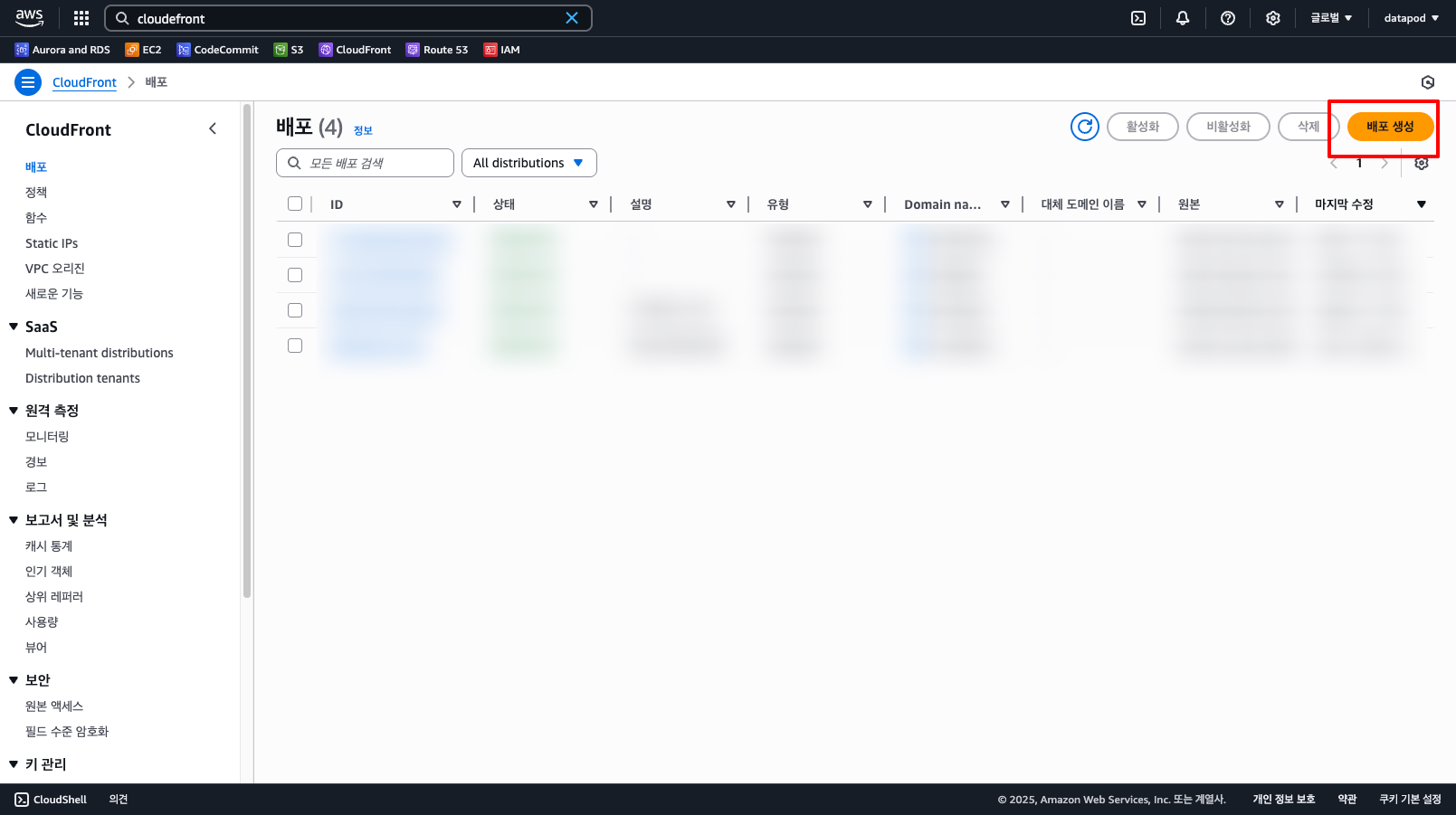Image resolution: width=1456 pixels, height=815 pixels.
Task: Open the services grid menu icon
Action: 81,18
